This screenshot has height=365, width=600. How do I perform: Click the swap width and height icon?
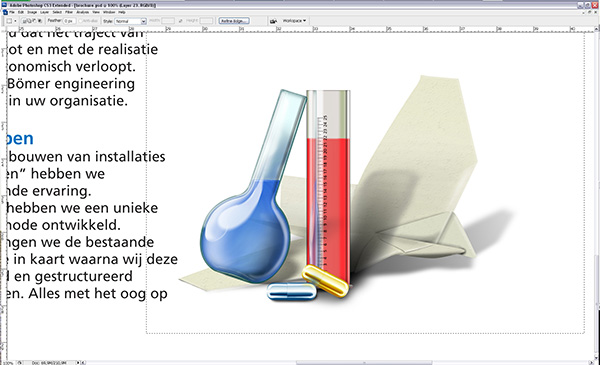click(180, 21)
